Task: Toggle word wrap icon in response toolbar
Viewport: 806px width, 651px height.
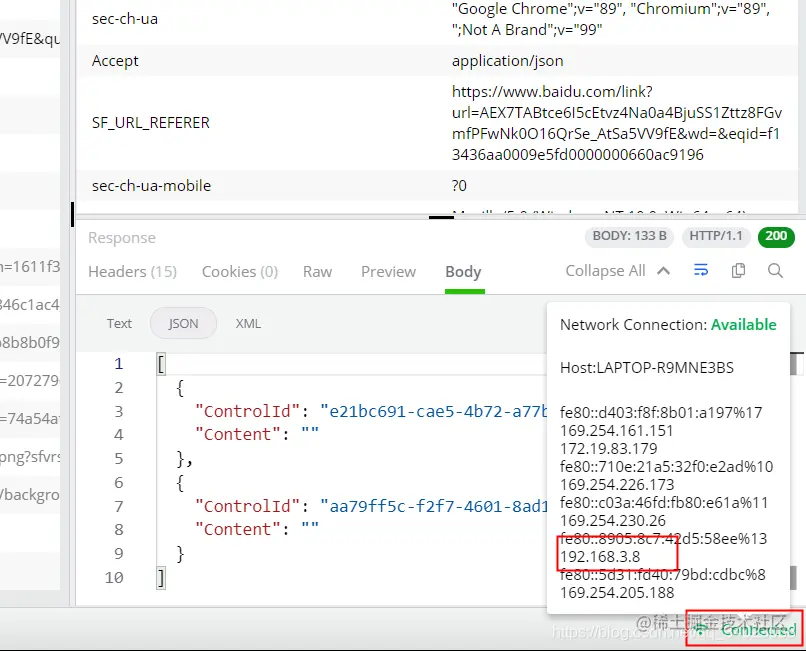Action: [701, 270]
